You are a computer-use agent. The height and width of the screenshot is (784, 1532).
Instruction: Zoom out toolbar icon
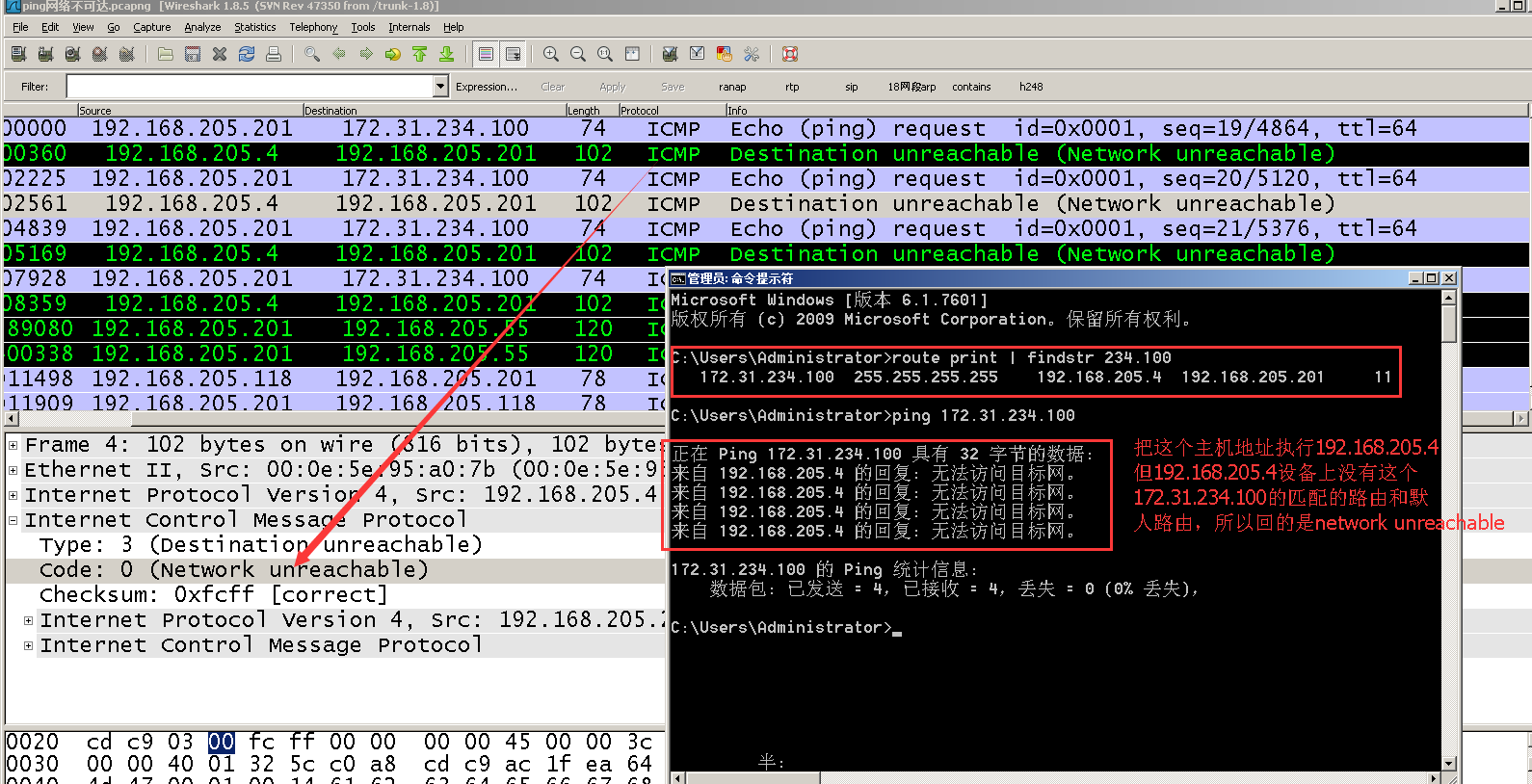coord(578,54)
